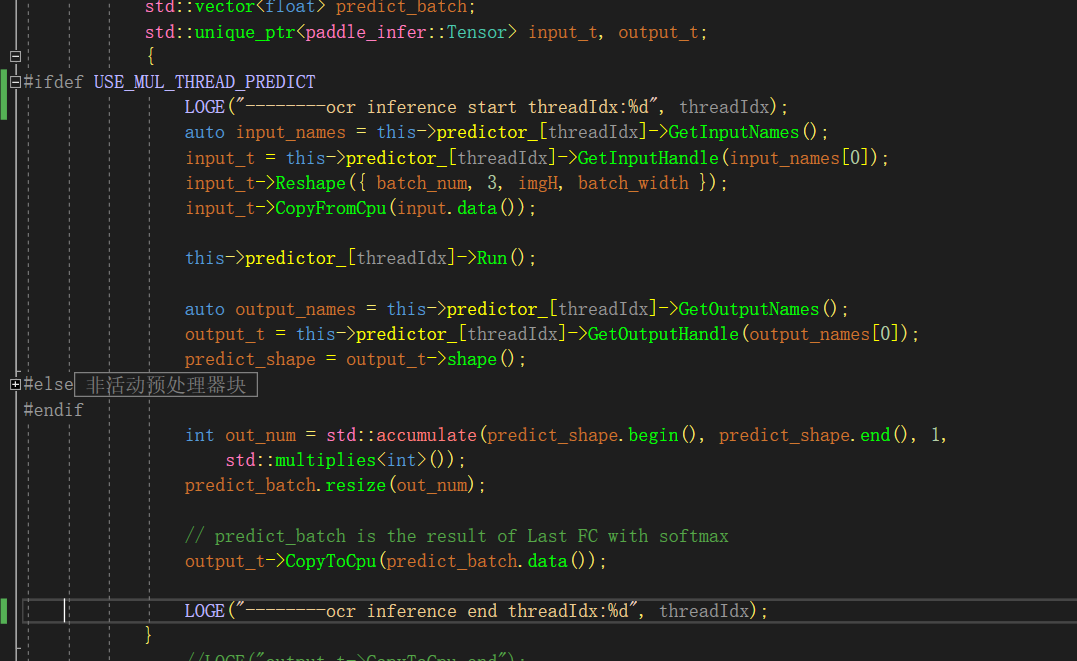This screenshot has height=661, width=1077.
Task: Select the Run method call on predictor_
Action: click(491, 257)
